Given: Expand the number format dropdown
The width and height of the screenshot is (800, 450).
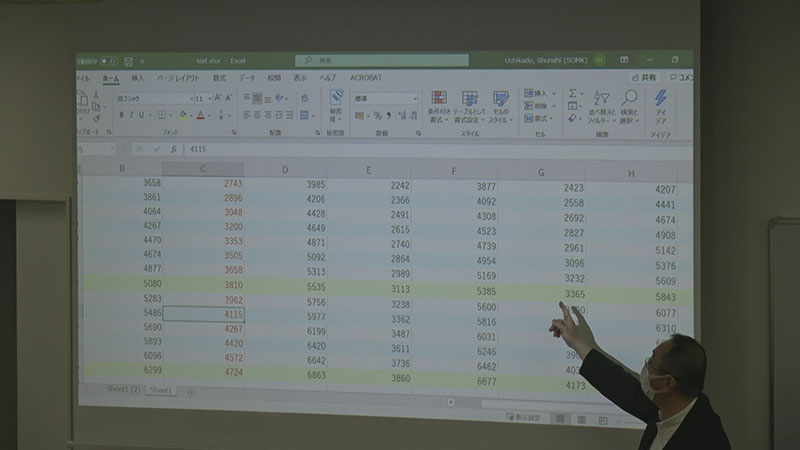Looking at the screenshot, I should point(414,99).
